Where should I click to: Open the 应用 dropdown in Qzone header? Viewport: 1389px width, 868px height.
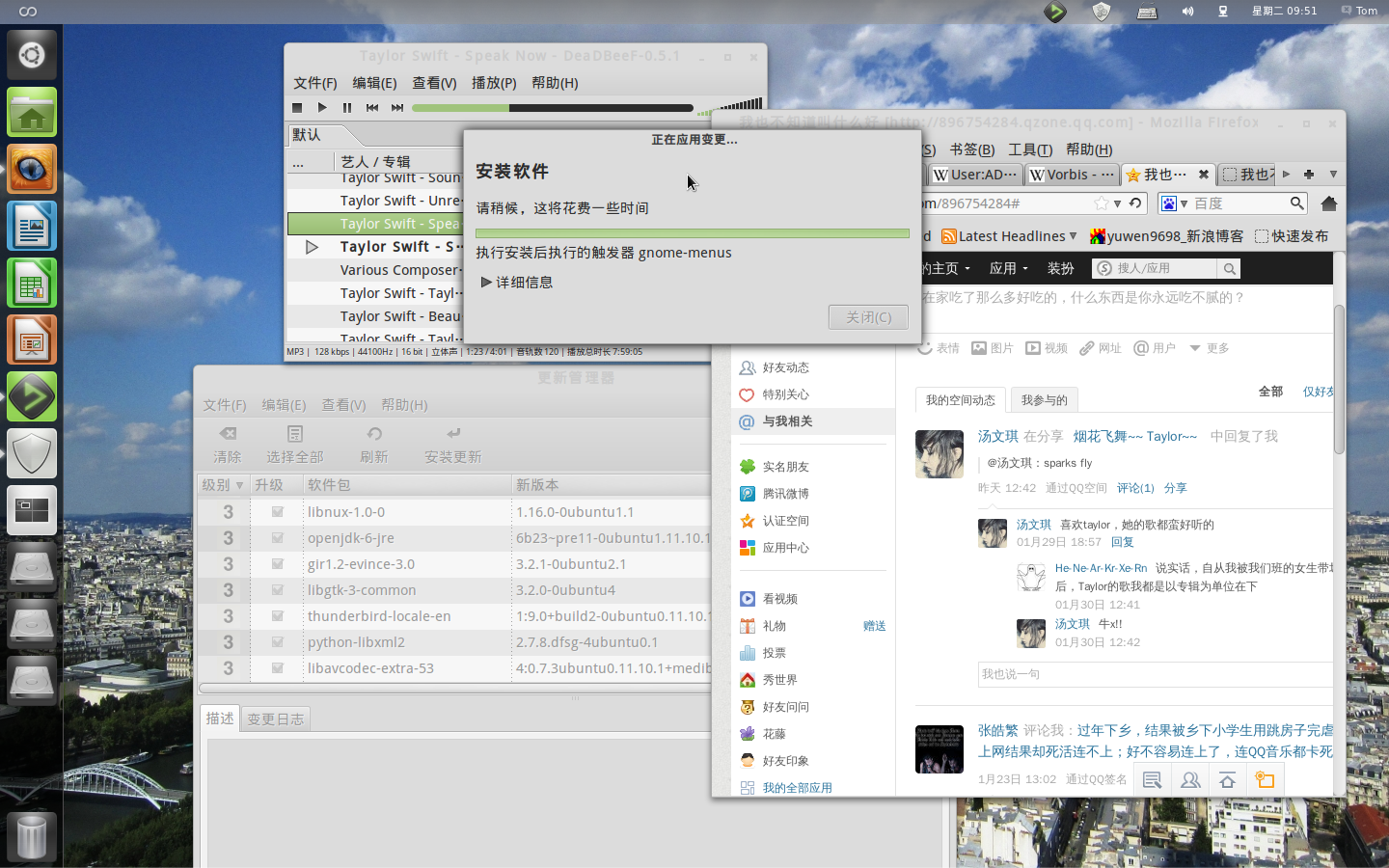(1009, 268)
